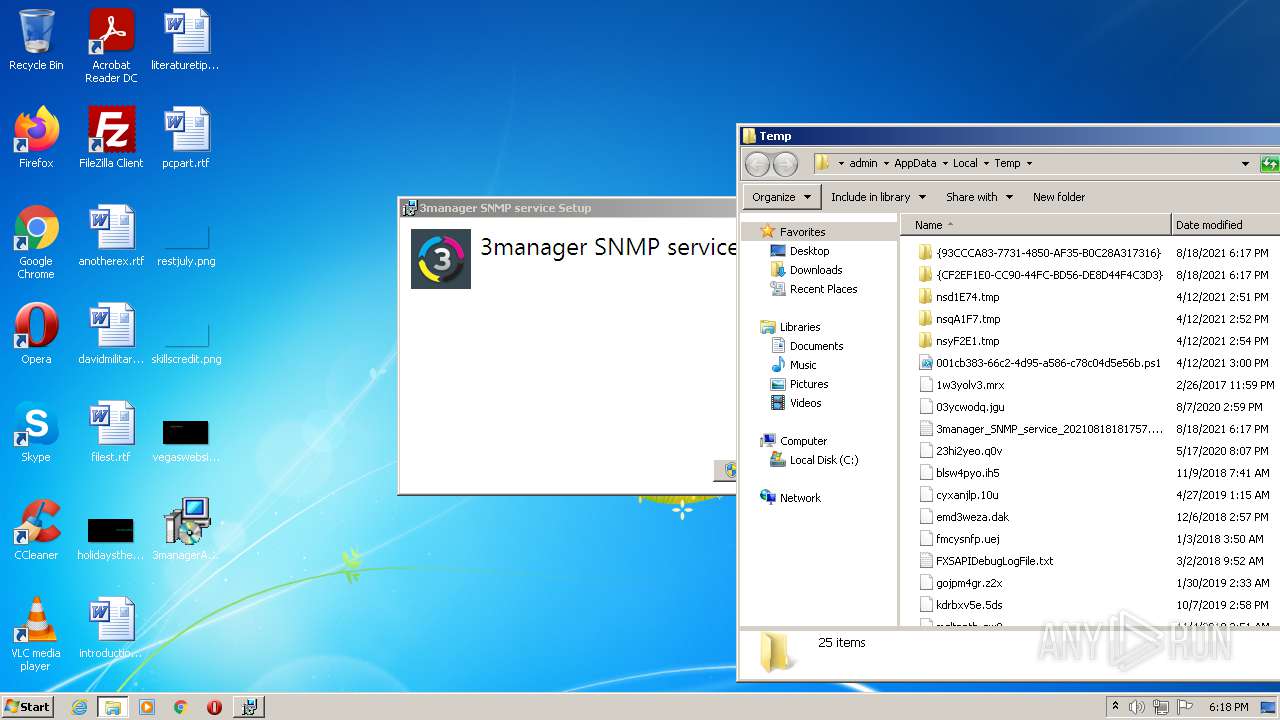Click the Start button
Viewport: 1280px width, 720px height.
[x=28, y=707]
